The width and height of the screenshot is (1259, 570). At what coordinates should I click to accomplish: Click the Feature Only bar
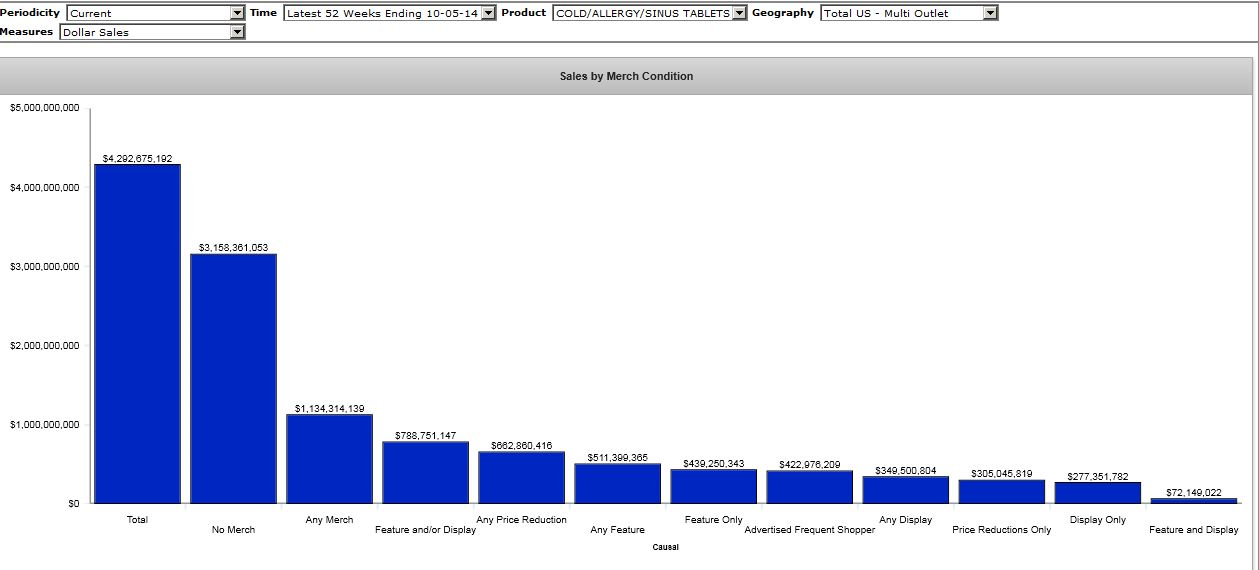(713, 486)
